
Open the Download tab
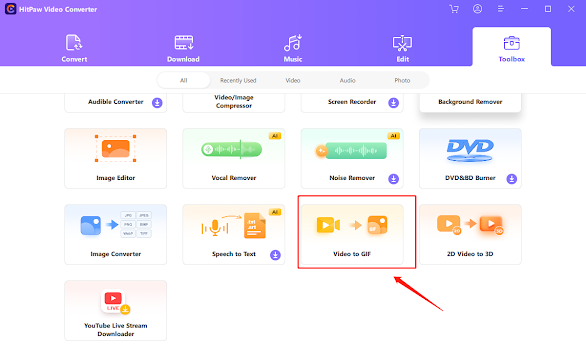pyautogui.click(x=183, y=48)
